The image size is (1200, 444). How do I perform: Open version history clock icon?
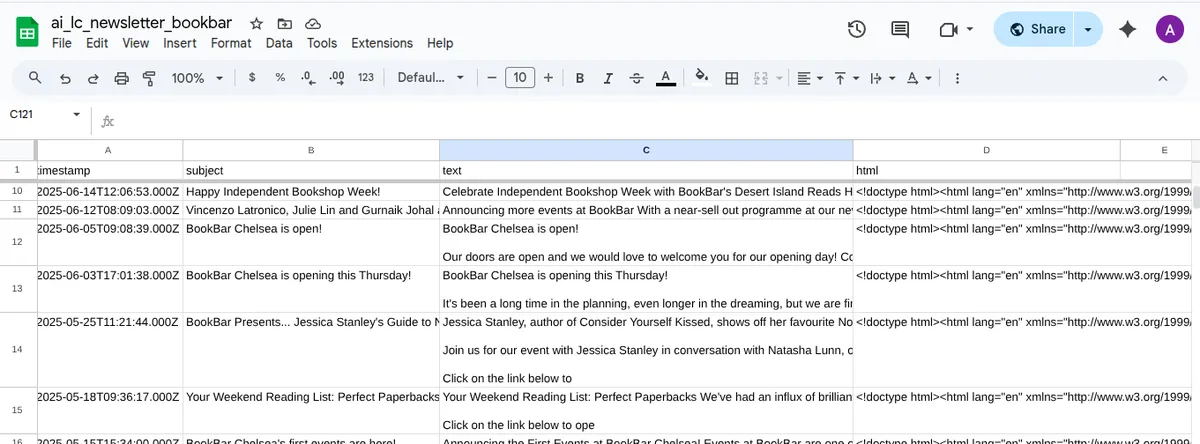[x=856, y=29]
